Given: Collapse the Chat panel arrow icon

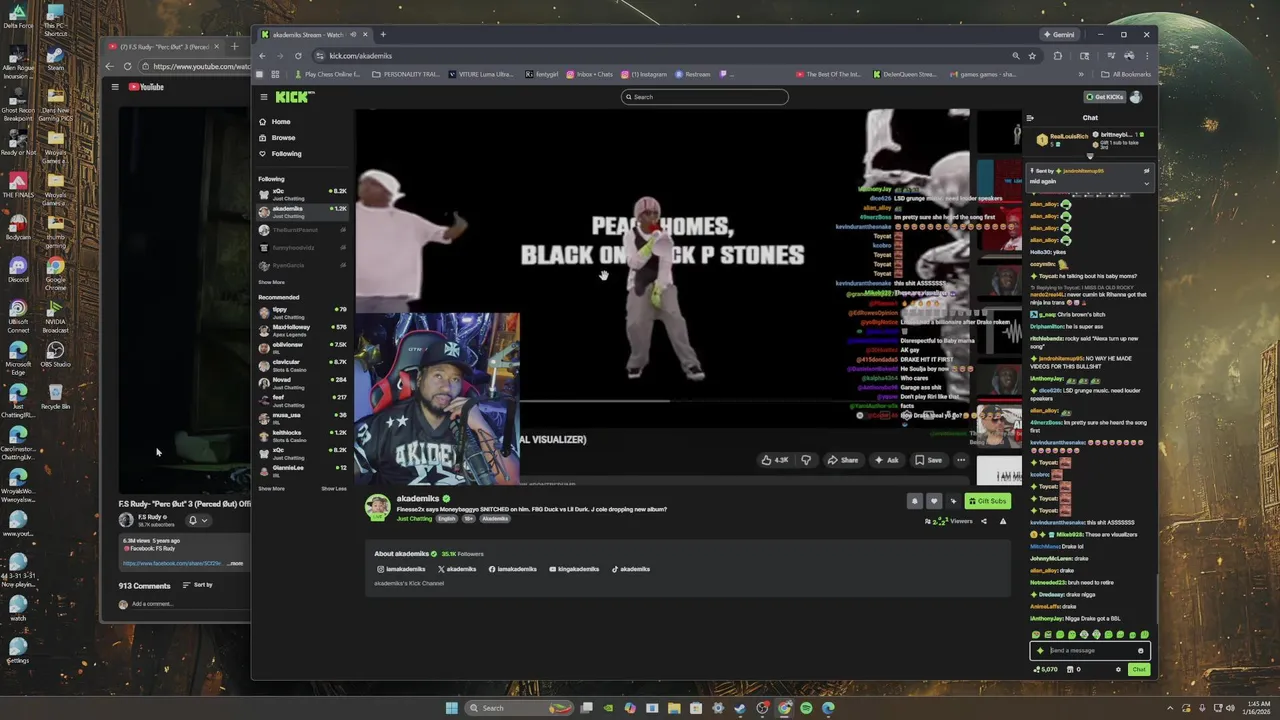Looking at the screenshot, I should [x=1030, y=118].
